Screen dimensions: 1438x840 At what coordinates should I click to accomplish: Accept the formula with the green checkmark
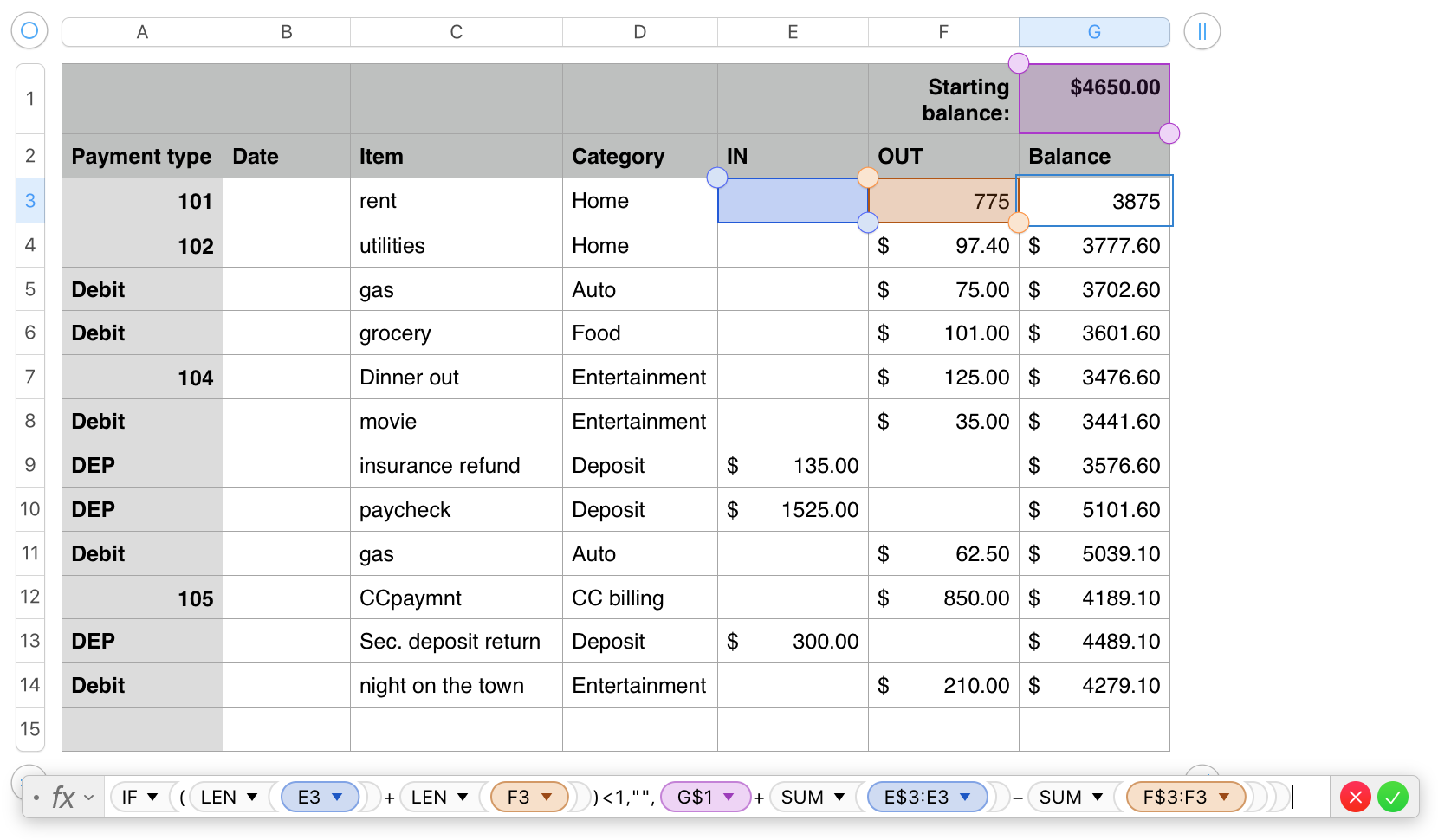click(x=1392, y=797)
